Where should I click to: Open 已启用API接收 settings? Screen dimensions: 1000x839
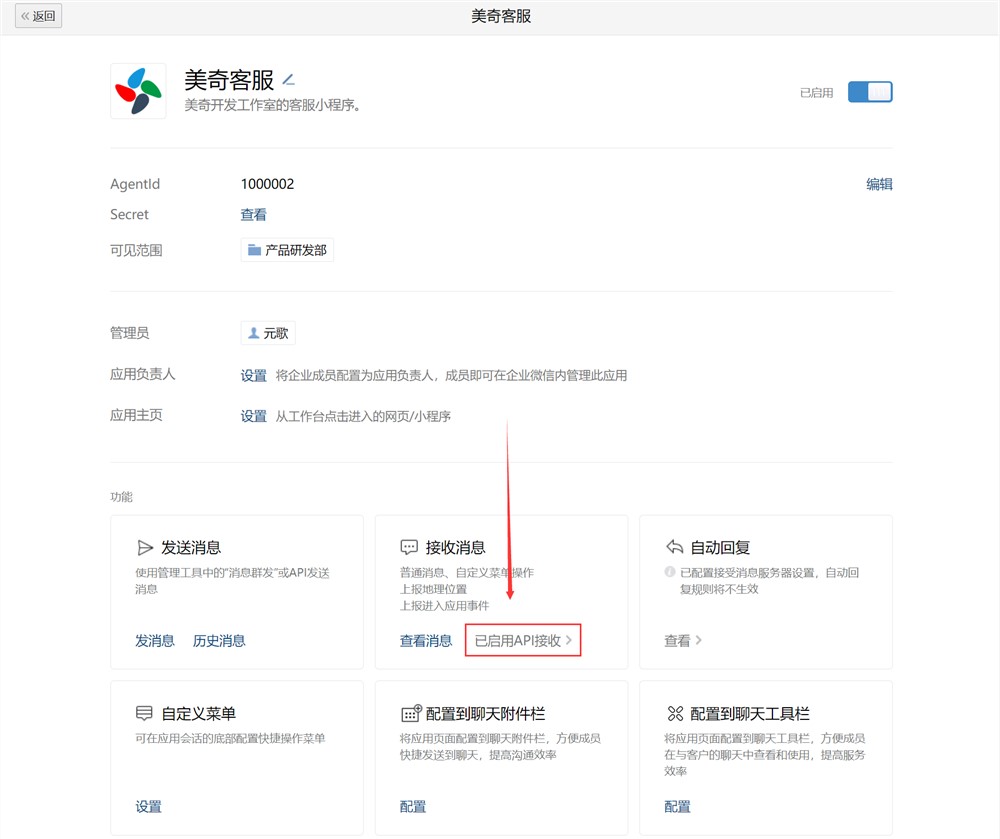click(x=523, y=640)
